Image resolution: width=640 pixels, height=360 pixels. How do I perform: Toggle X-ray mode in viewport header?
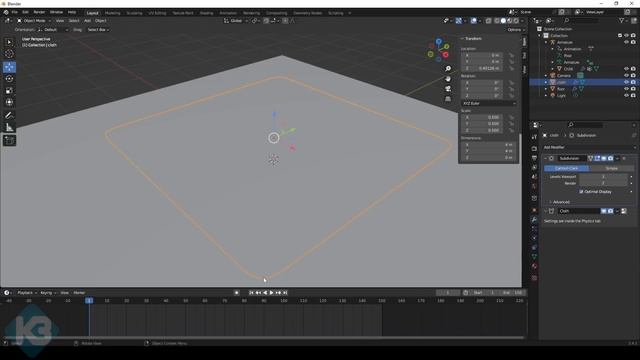[489, 21]
